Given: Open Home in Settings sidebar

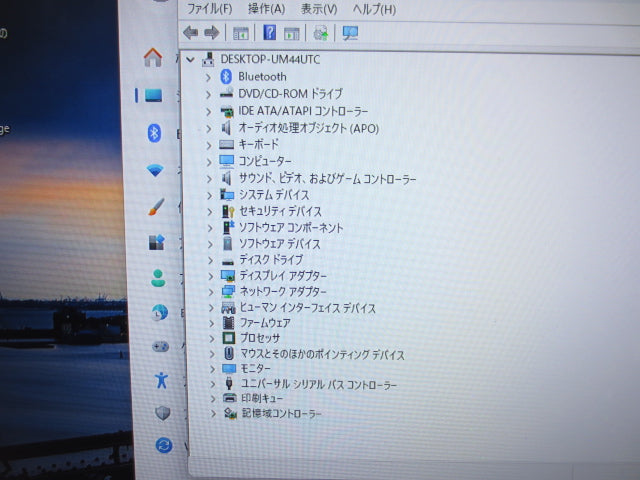Looking at the screenshot, I should (x=153, y=58).
